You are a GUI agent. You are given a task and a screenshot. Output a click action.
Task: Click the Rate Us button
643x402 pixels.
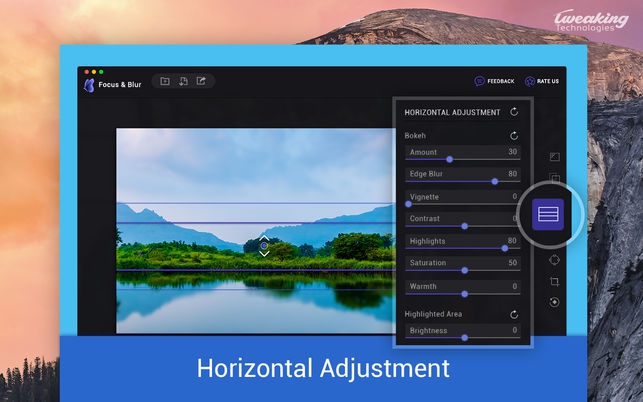click(x=542, y=81)
